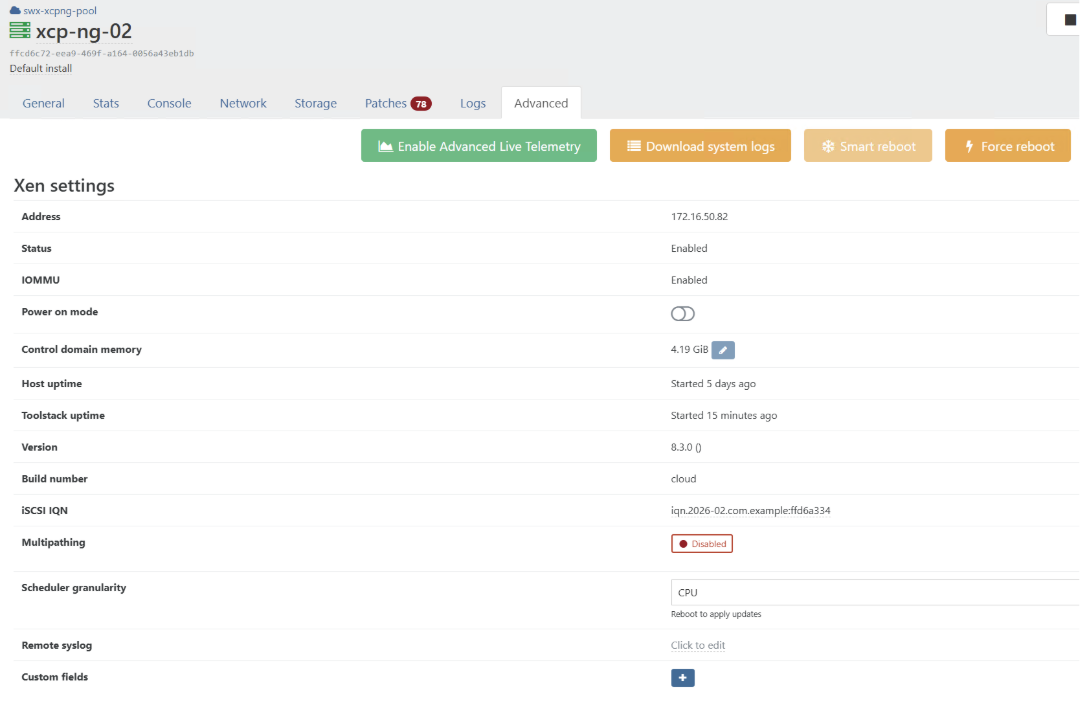Click the cloud build number value
The height and width of the screenshot is (712, 1080).
[x=683, y=479]
